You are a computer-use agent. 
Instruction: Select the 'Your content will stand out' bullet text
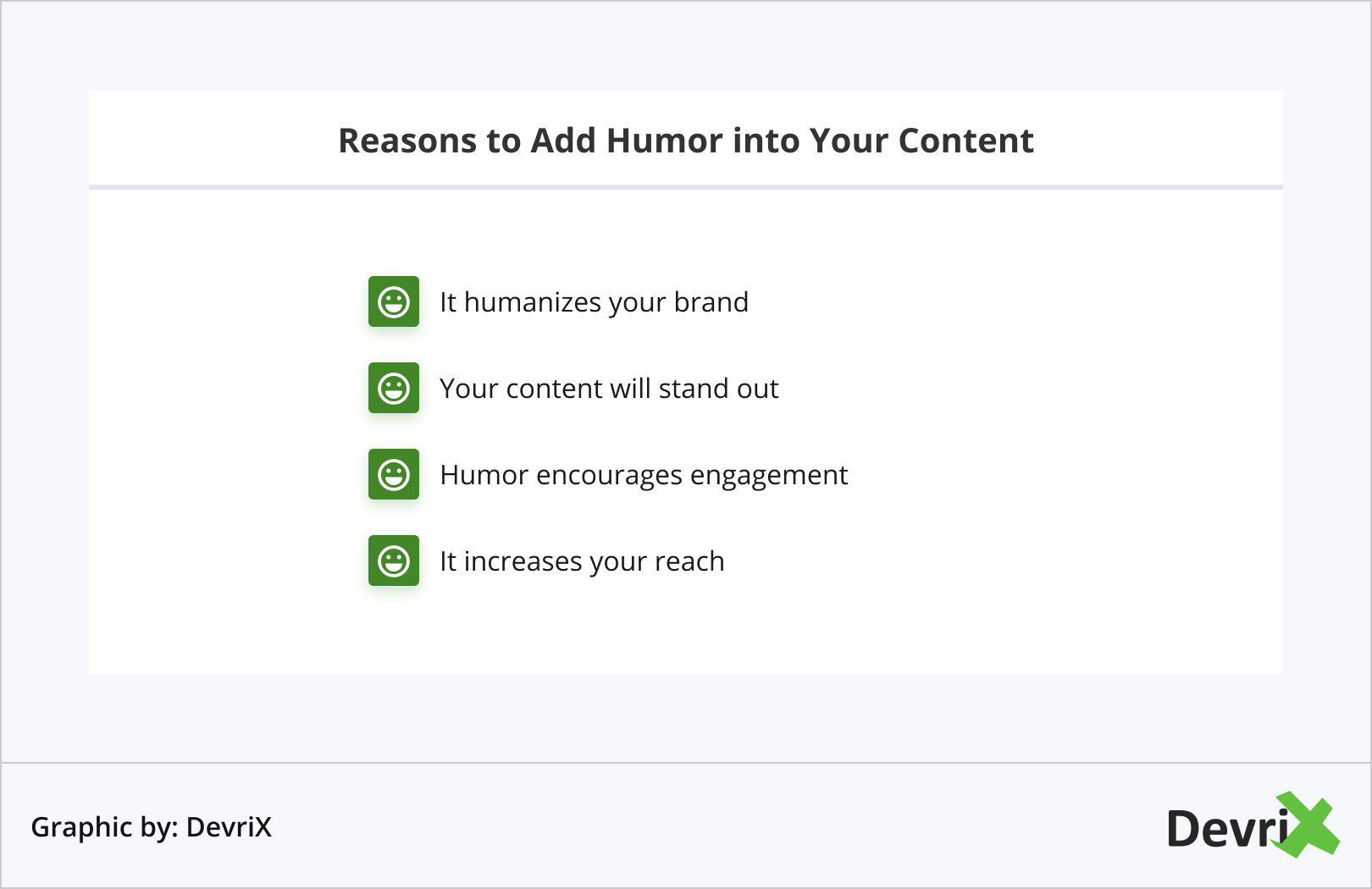[608, 389]
